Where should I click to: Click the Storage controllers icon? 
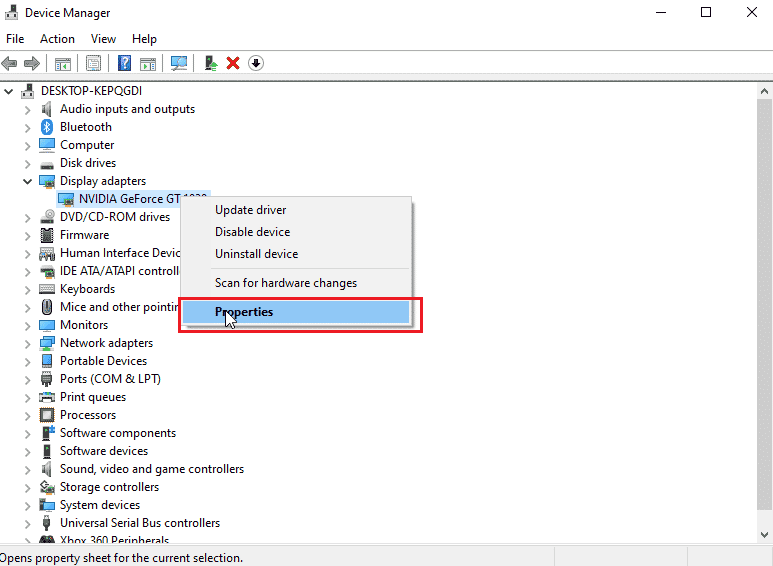point(47,487)
